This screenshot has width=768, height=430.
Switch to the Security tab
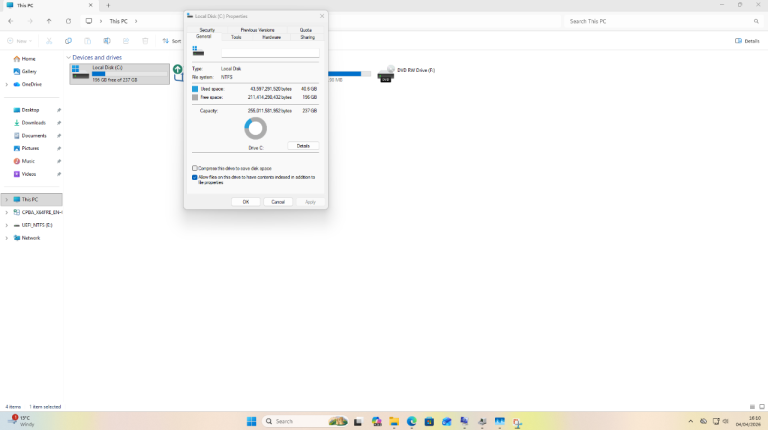coord(207,30)
